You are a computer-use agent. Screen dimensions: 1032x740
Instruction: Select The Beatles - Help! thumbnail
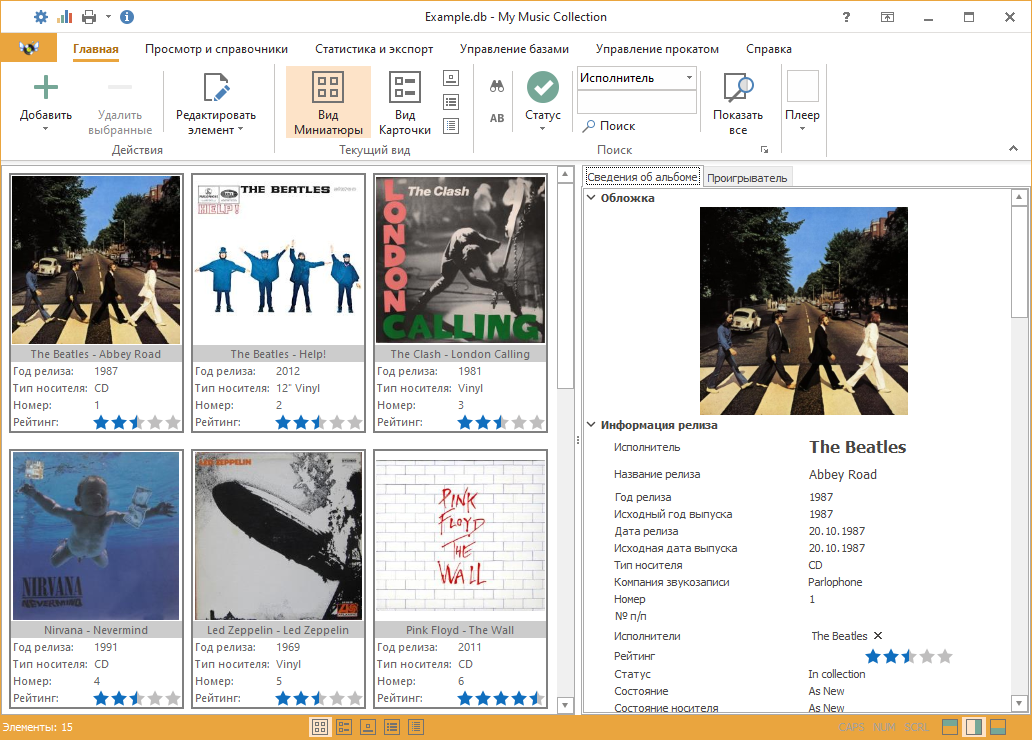[278, 260]
